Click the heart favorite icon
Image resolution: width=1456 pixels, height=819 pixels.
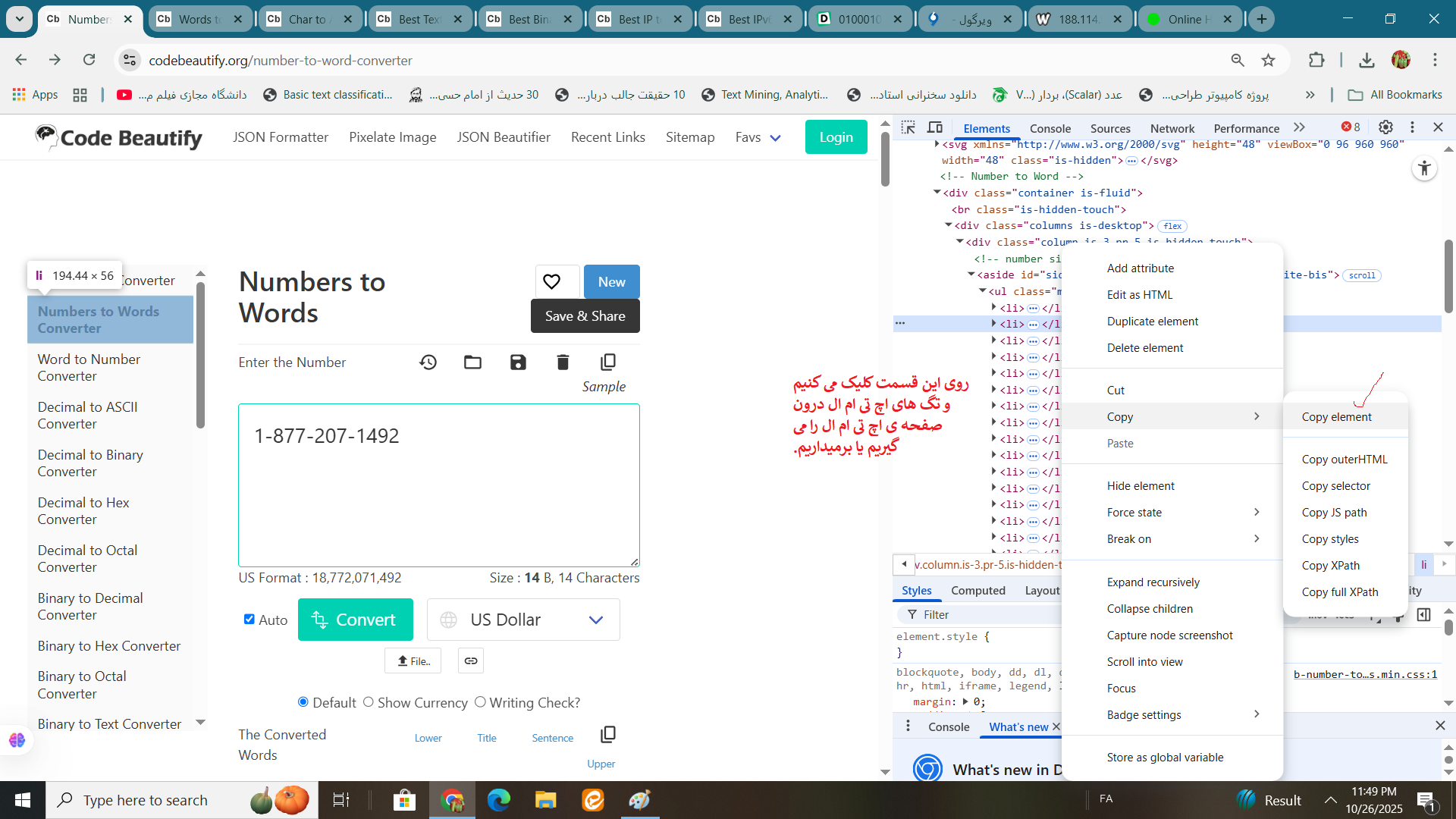552,282
